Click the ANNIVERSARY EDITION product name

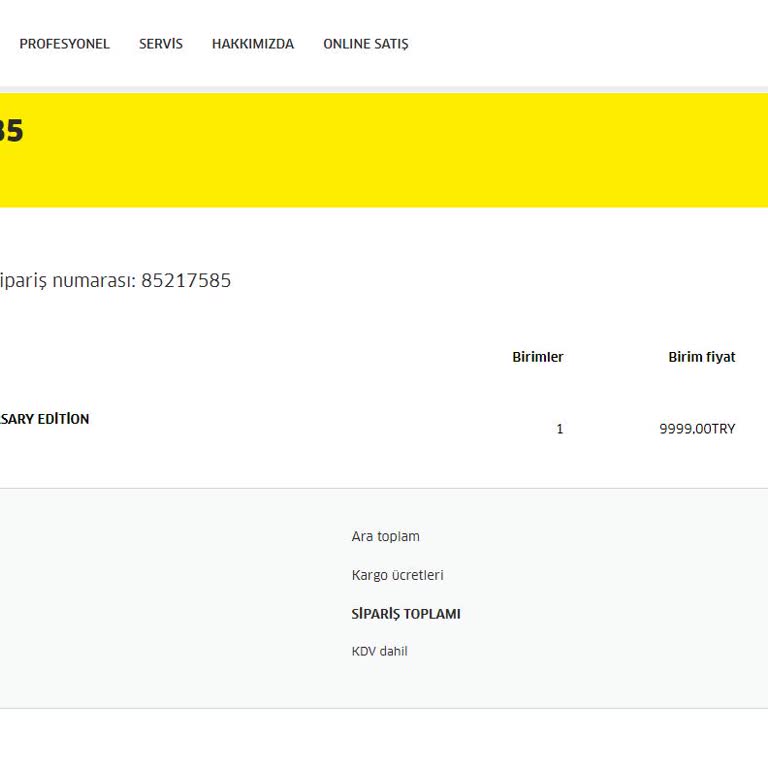click(x=44, y=419)
